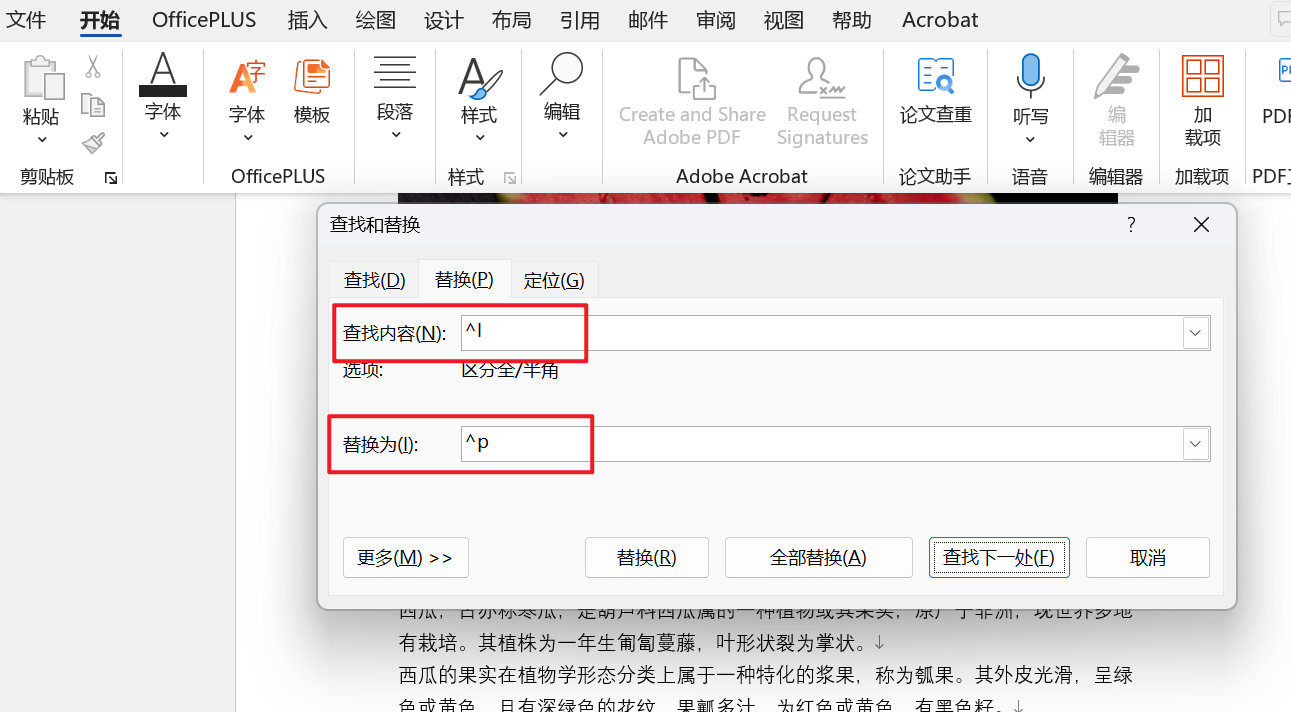Switch to the Mailings ribbon tab
The width and height of the screenshot is (1291, 712).
(648, 20)
